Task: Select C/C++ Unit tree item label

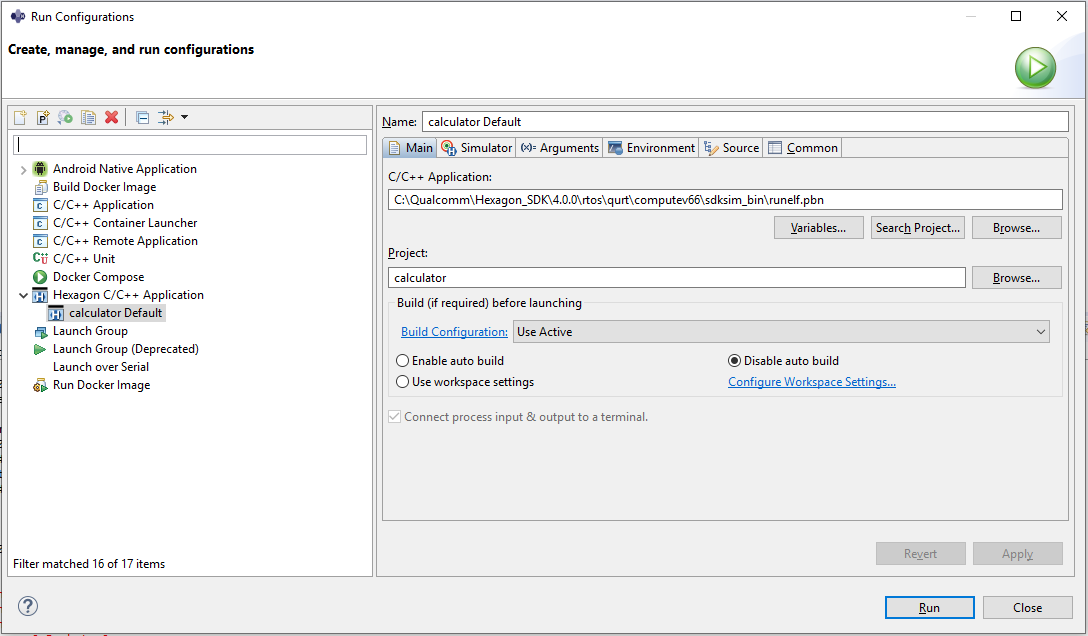Action: [x=84, y=259]
